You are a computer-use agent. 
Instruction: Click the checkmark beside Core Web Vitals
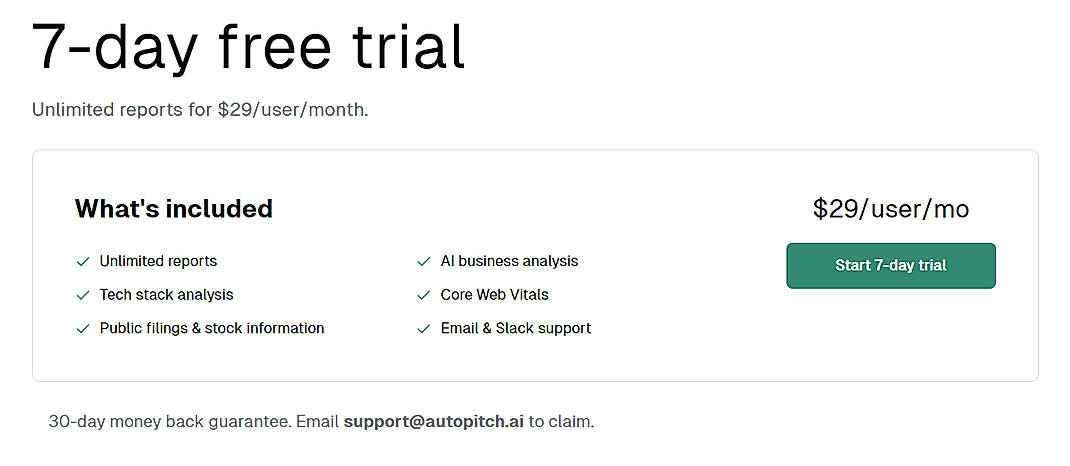pos(424,295)
